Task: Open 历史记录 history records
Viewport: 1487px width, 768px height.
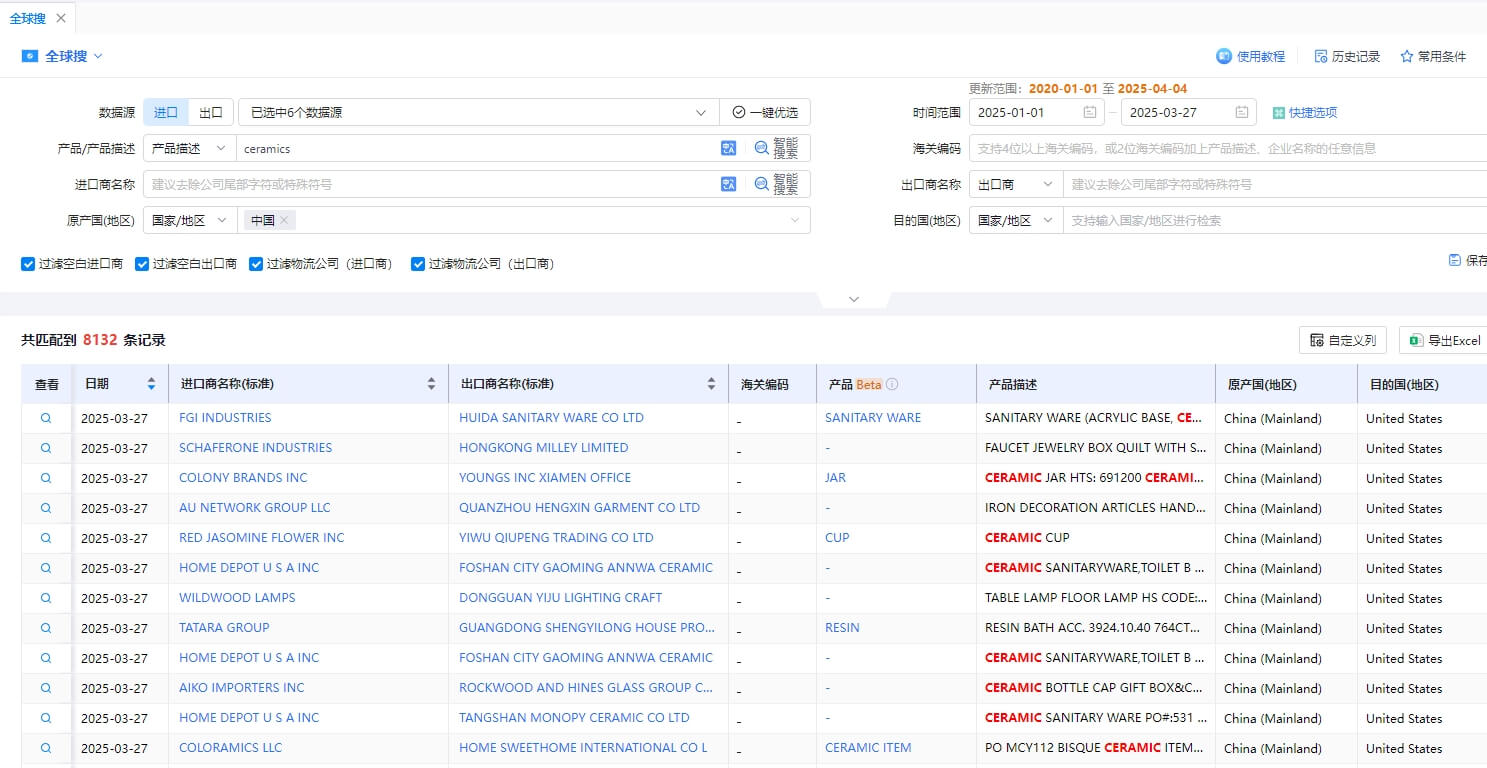Action: click(1347, 56)
